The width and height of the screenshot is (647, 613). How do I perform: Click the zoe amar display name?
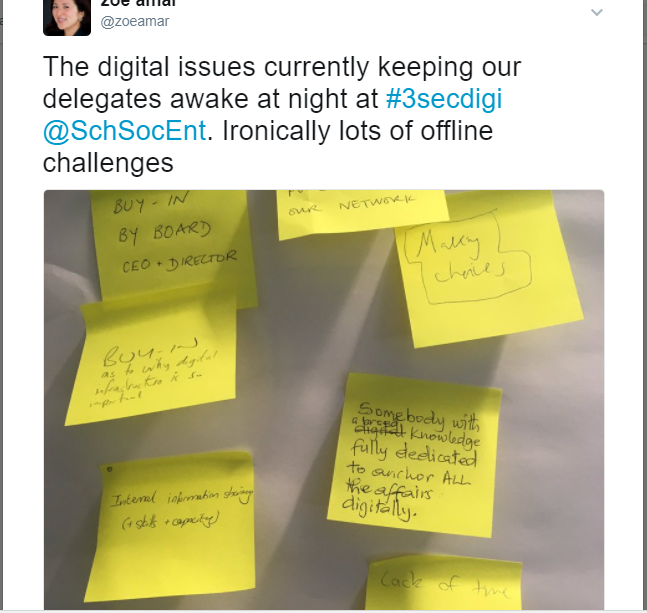click(x=138, y=3)
